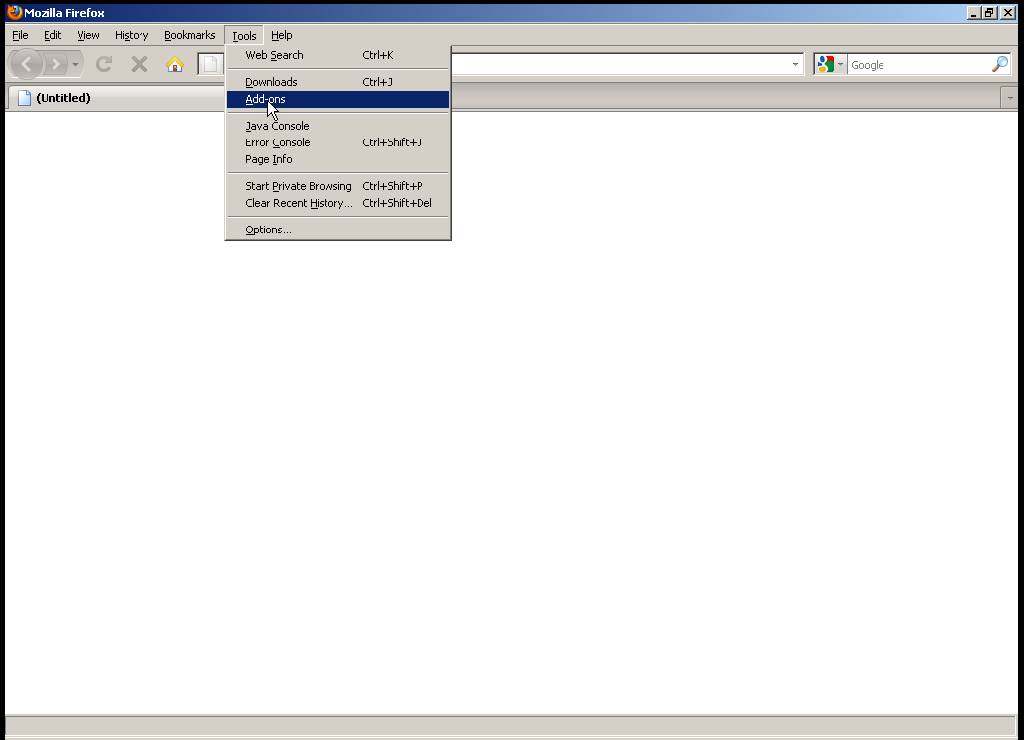Click the magnifying glass search icon

[x=1000, y=64]
